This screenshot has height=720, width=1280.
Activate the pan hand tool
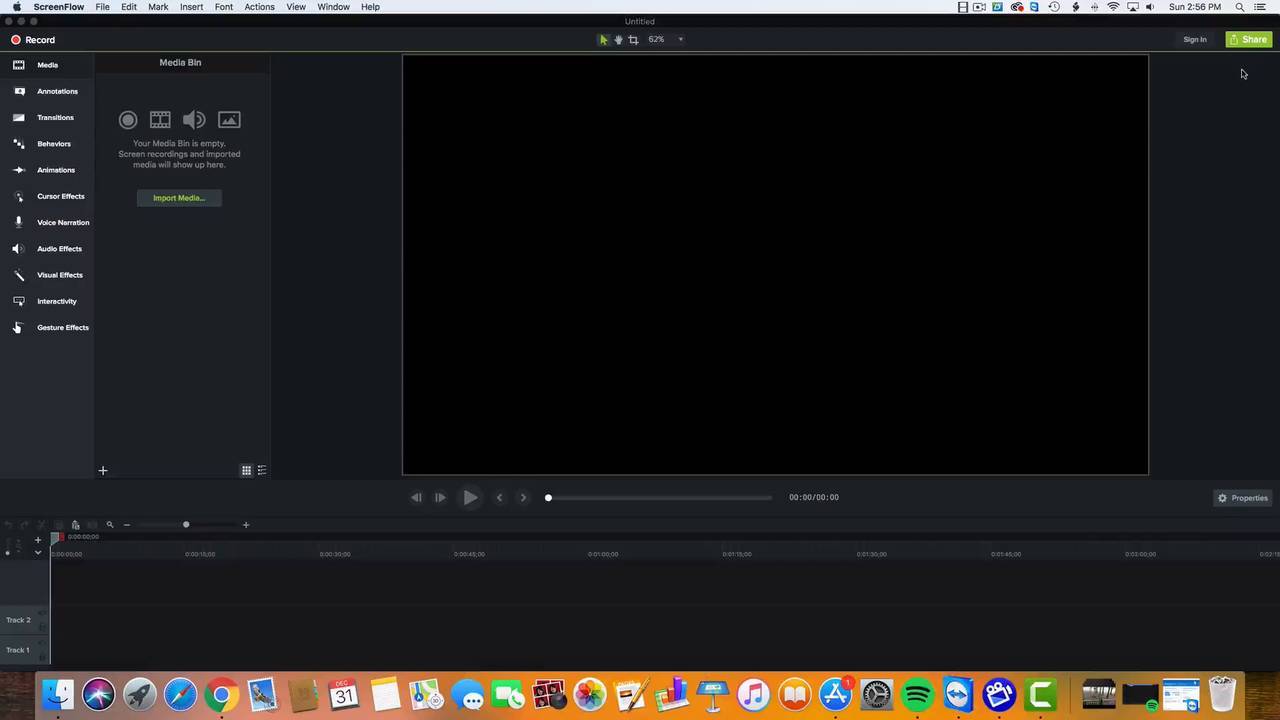[618, 40]
